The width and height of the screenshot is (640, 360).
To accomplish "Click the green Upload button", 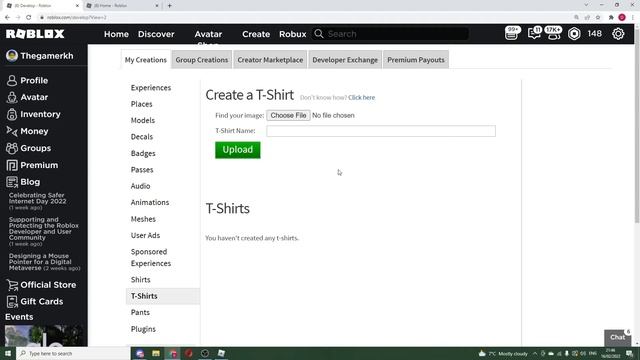I will pos(238,150).
